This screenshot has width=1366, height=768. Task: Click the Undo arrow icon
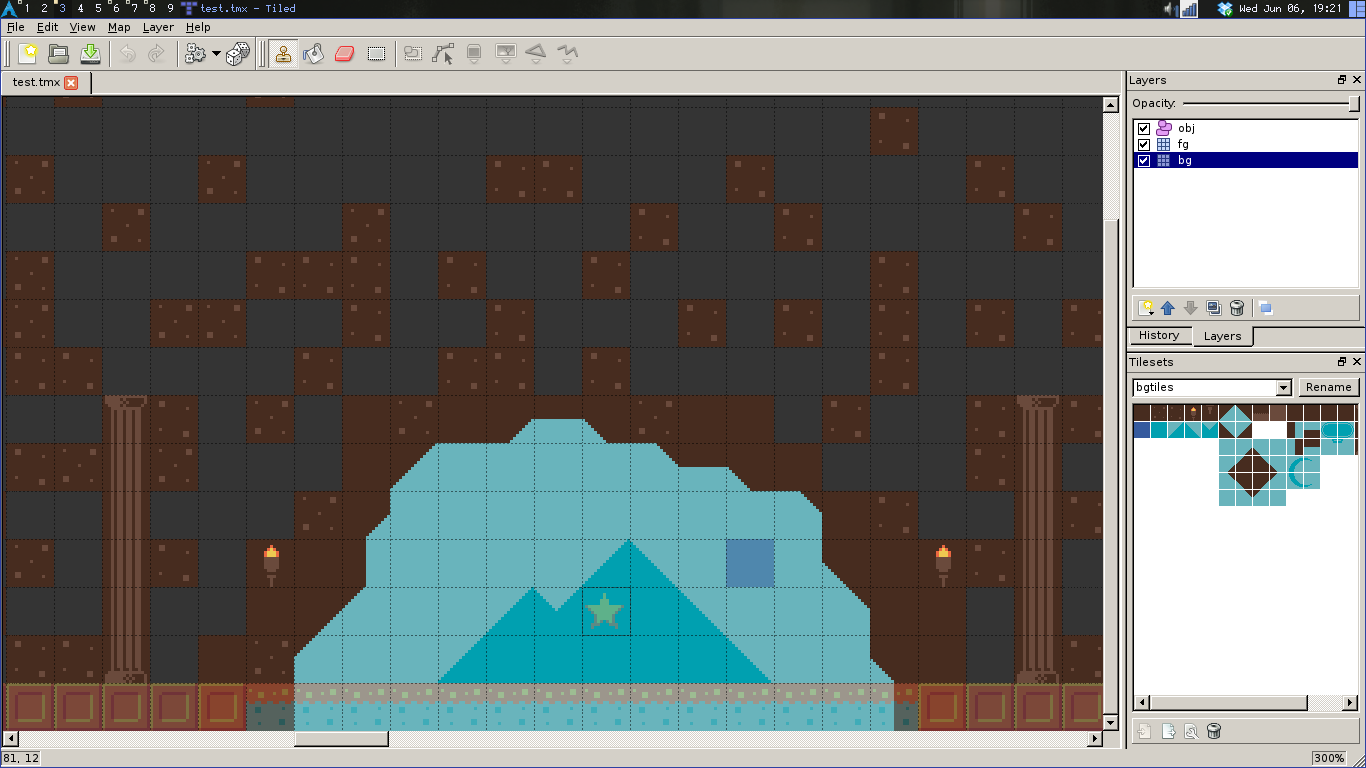[x=128, y=54]
